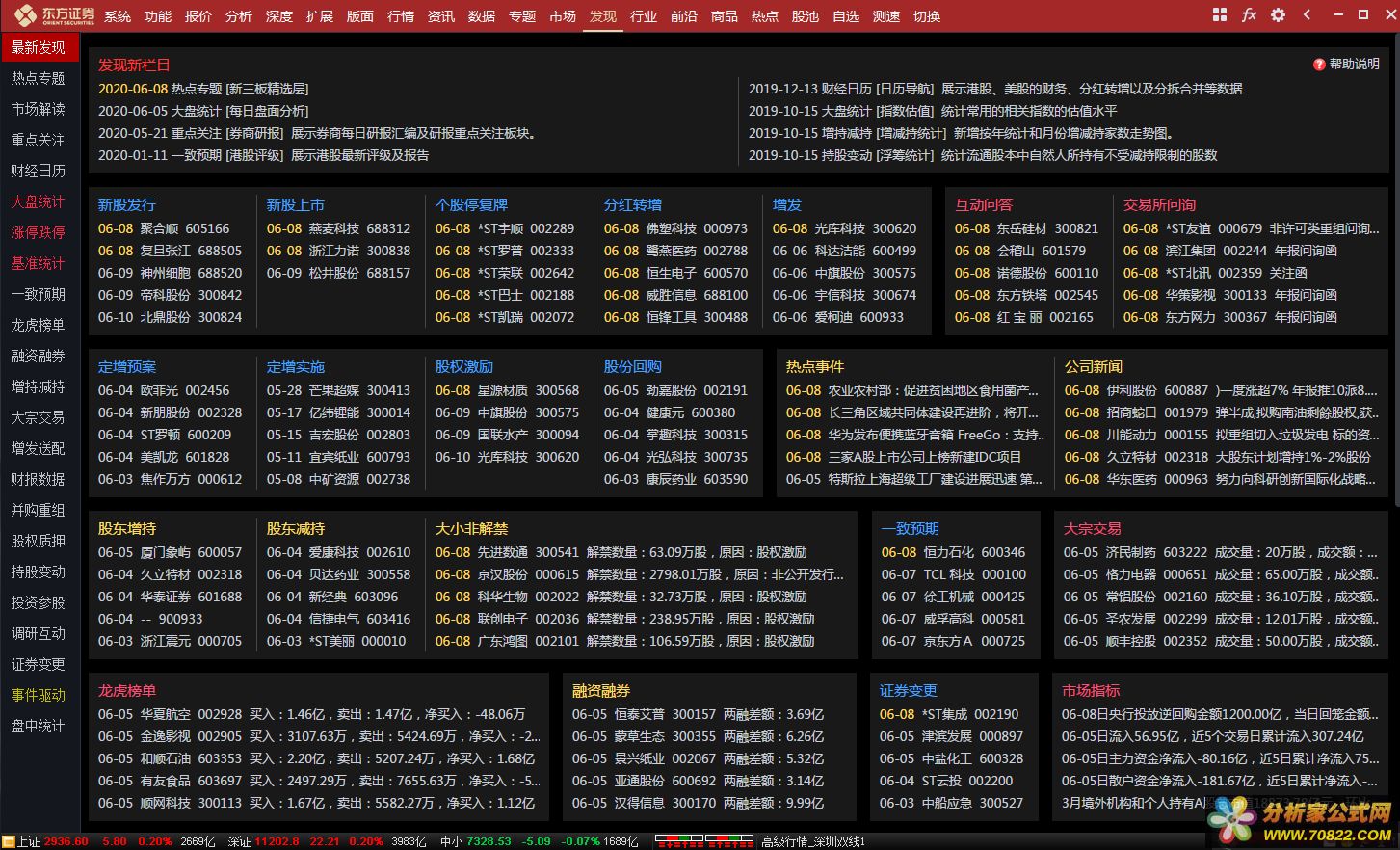Image resolution: width=1400 pixels, height=850 pixels.
Task: Open settings gear in title bar
Action: point(1279,15)
